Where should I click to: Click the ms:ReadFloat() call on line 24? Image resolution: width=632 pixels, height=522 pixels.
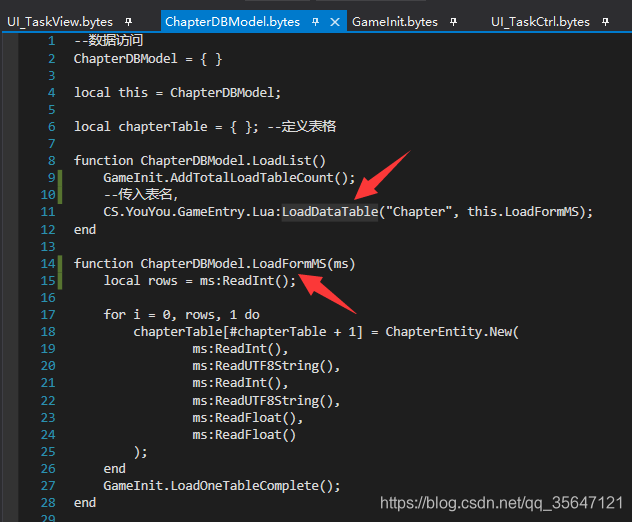(244, 435)
